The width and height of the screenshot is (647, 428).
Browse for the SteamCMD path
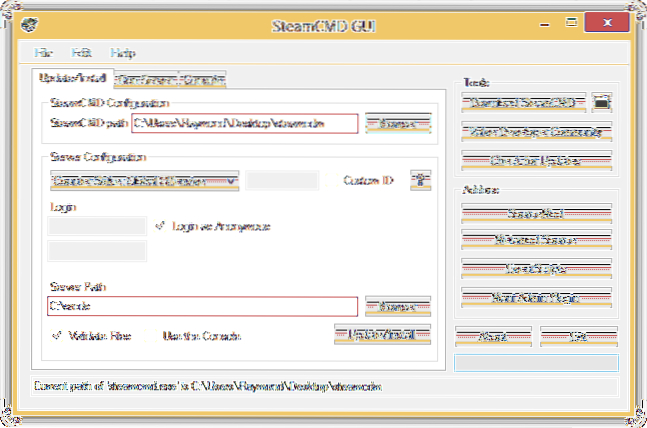click(x=398, y=123)
